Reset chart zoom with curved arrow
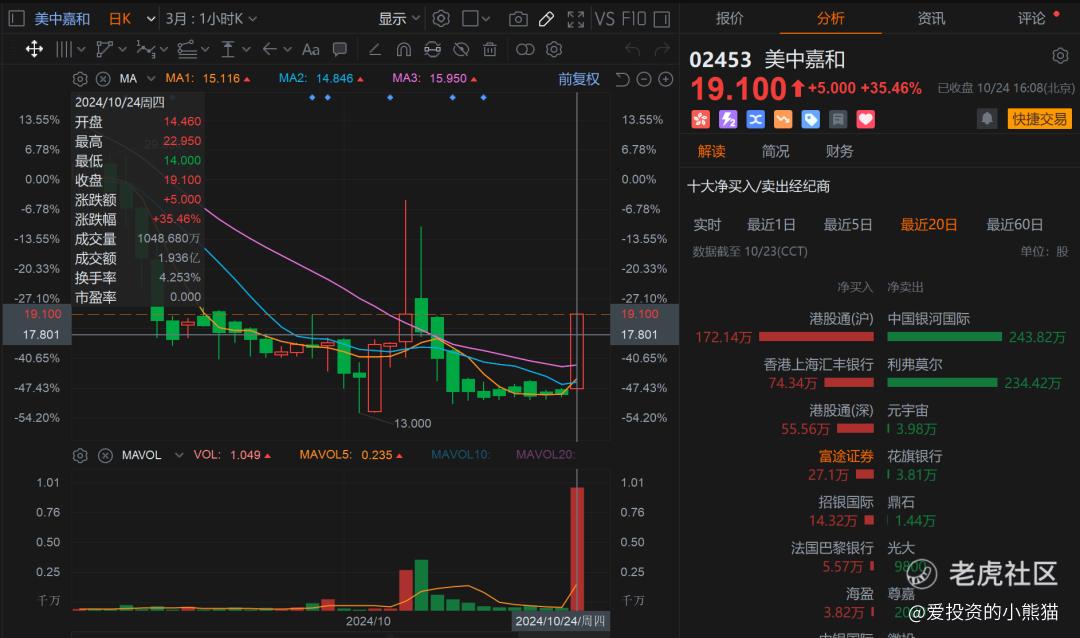The width and height of the screenshot is (1080, 638). coord(622,79)
